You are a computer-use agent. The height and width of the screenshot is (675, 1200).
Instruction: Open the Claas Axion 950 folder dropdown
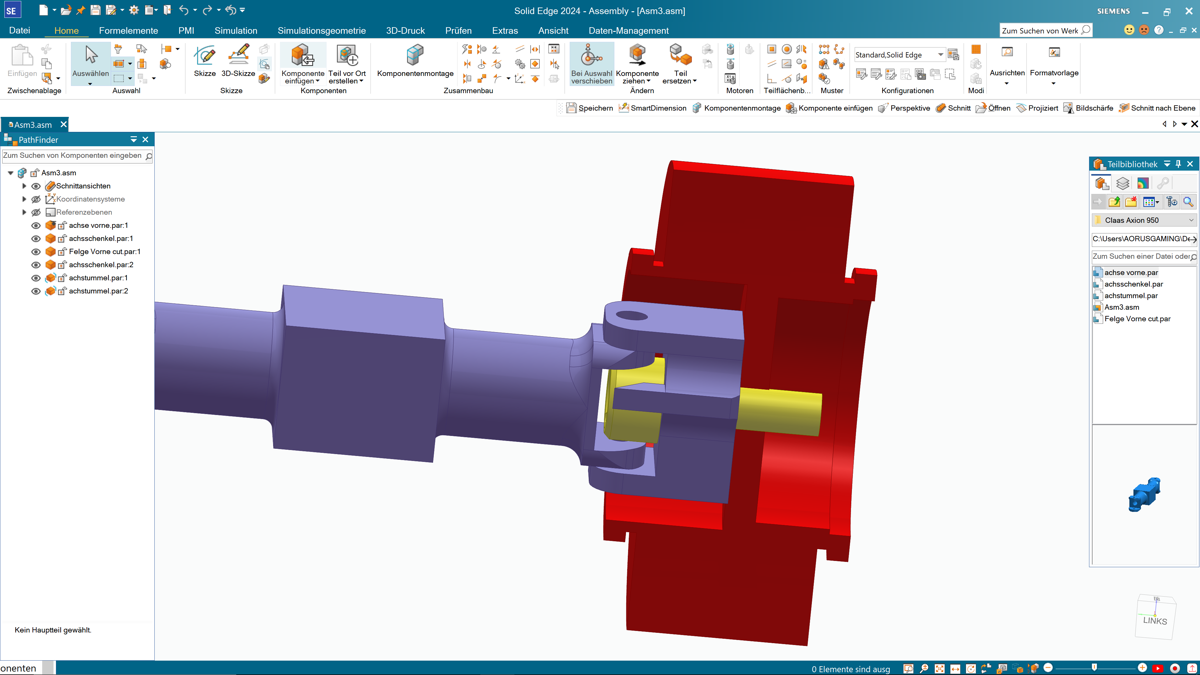(1190, 221)
